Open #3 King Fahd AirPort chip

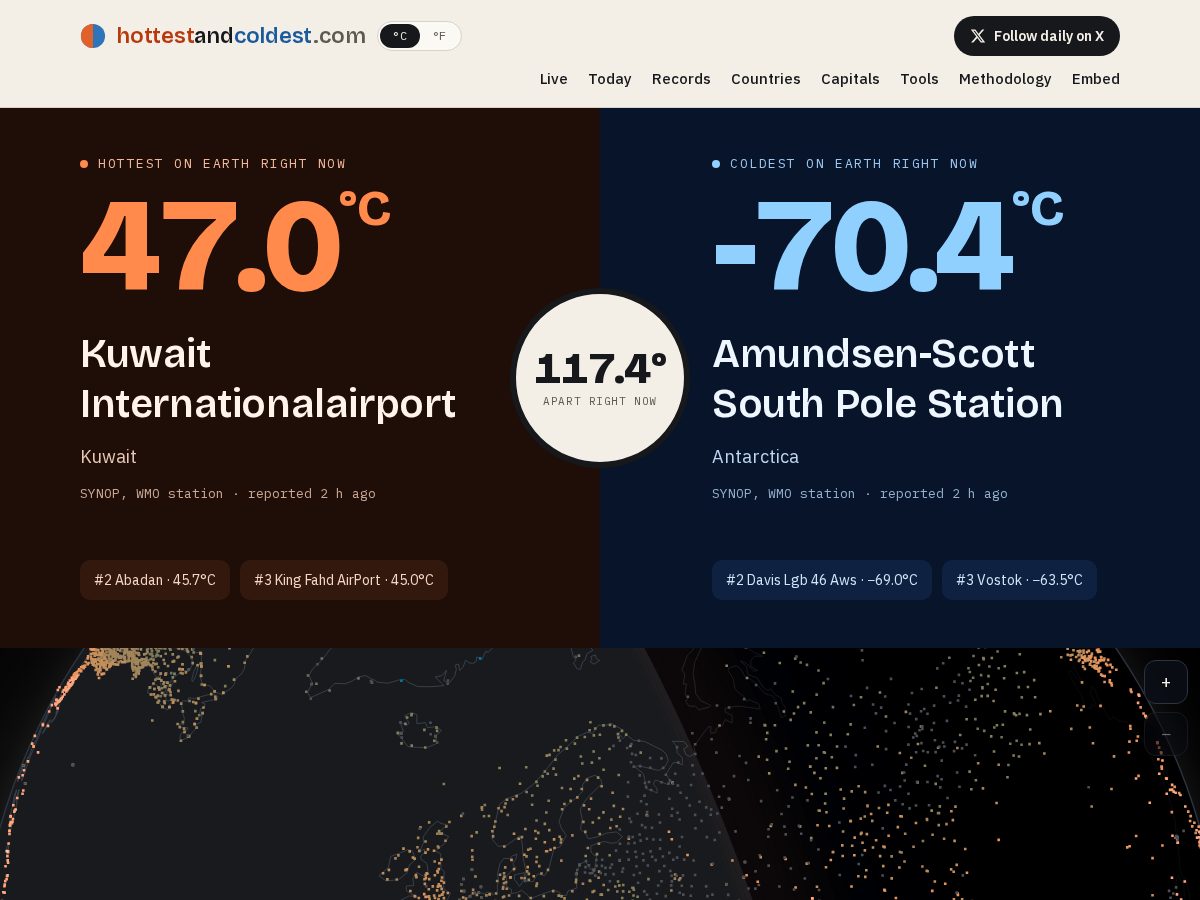point(344,580)
